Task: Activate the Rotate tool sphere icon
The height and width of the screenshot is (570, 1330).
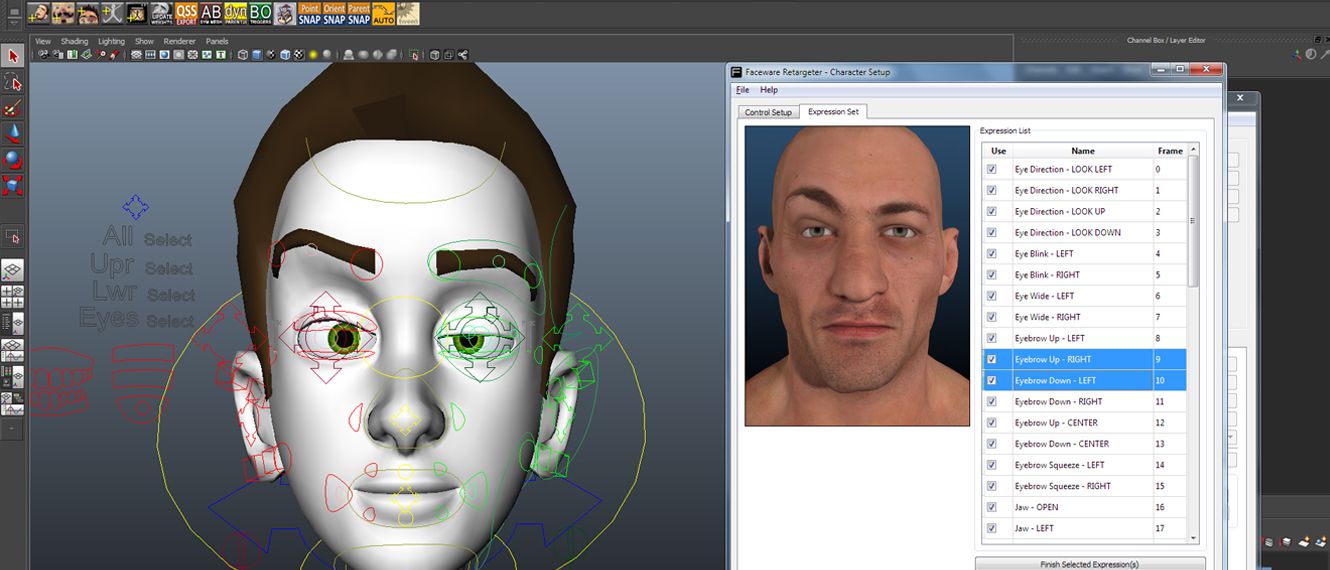Action: [13, 159]
